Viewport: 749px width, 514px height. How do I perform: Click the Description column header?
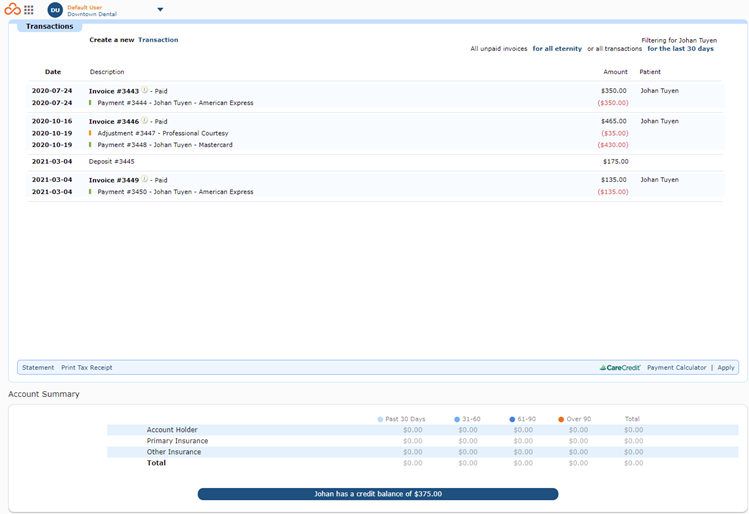pos(107,72)
